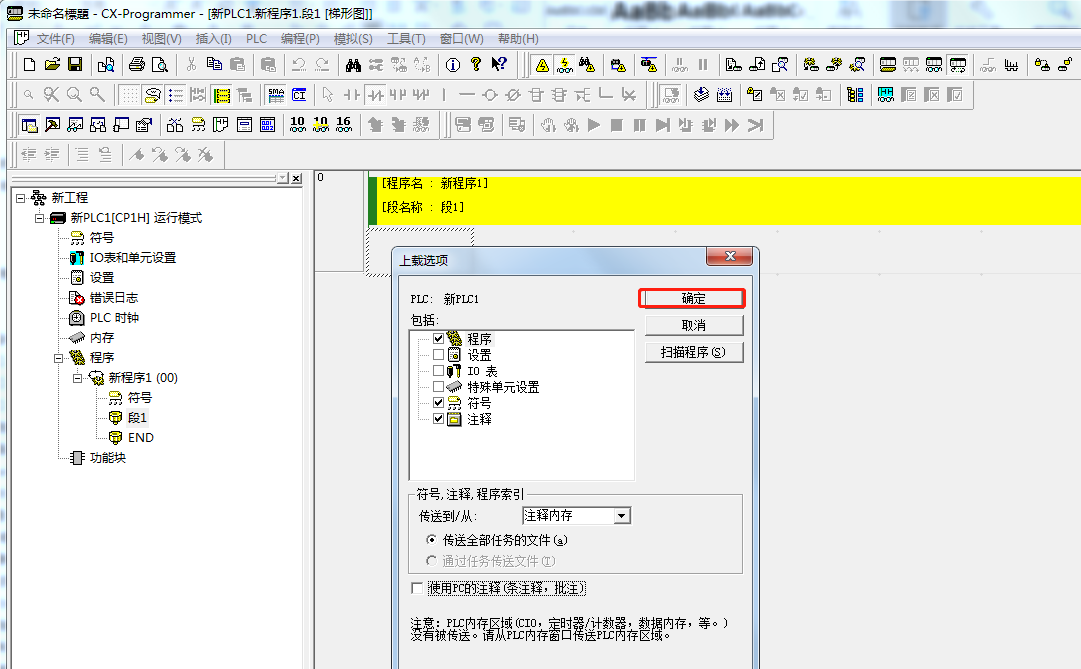Click the zoom in magnifier icon

[74, 94]
